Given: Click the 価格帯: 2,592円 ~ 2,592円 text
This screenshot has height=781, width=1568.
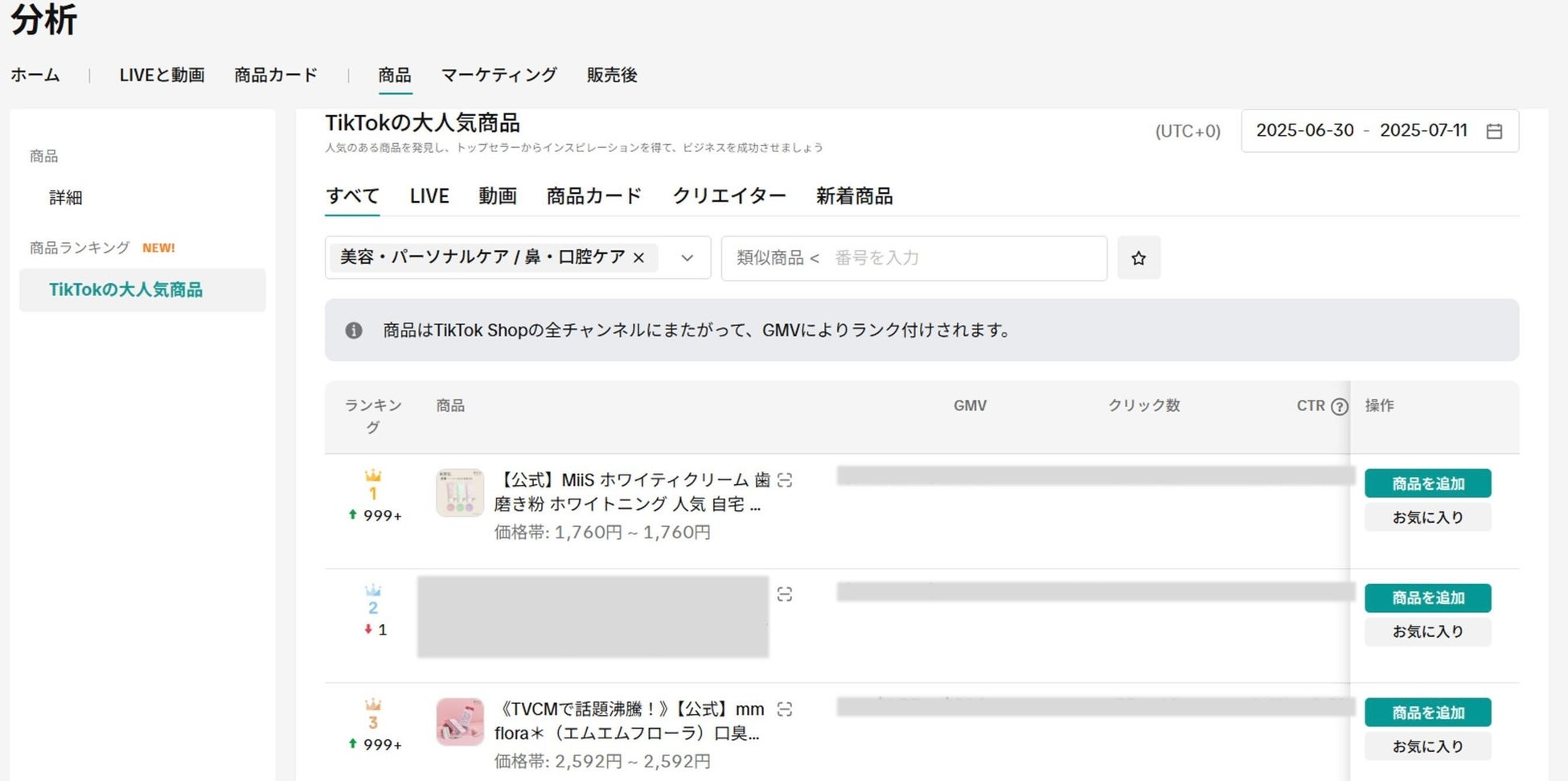Looking at the screenshot, I should pos(602,762).
